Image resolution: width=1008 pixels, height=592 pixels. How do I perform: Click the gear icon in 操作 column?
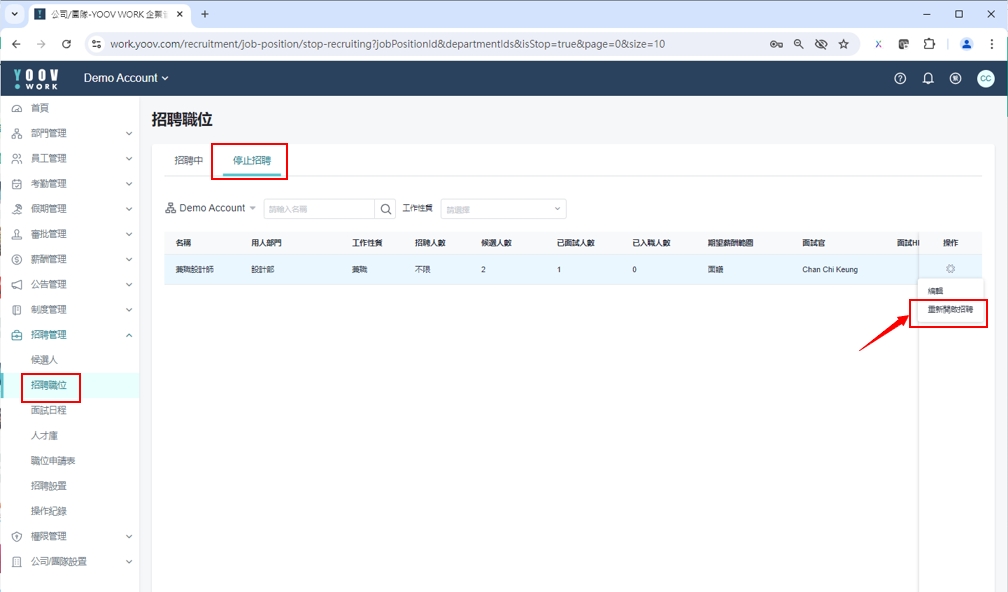tap(950, 269)
